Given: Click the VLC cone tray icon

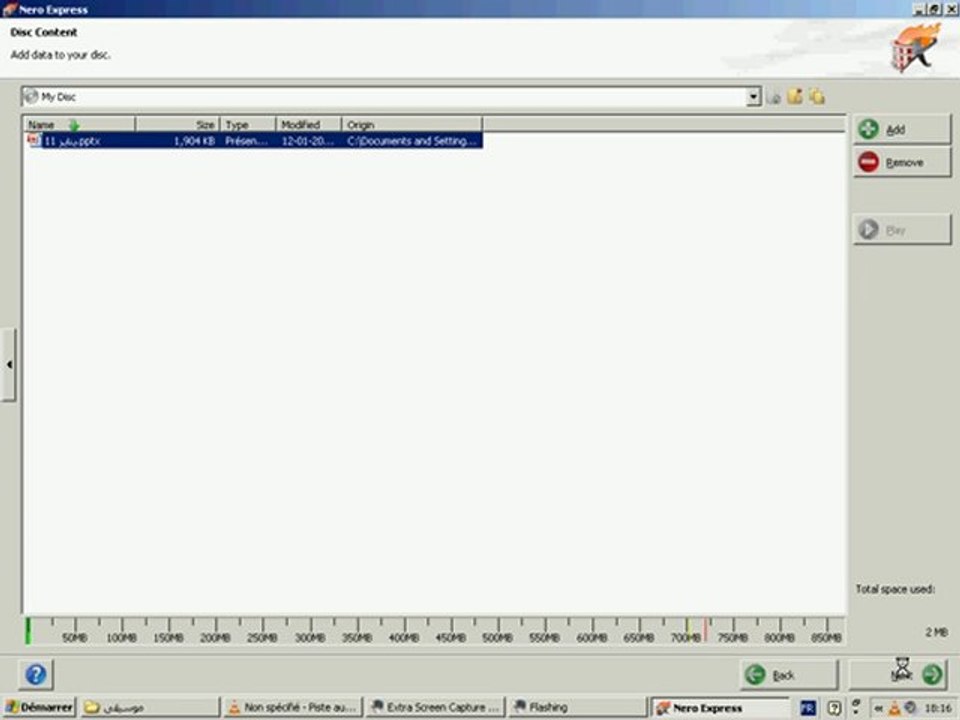Looking at the screenshot, I should click(894, 708).
